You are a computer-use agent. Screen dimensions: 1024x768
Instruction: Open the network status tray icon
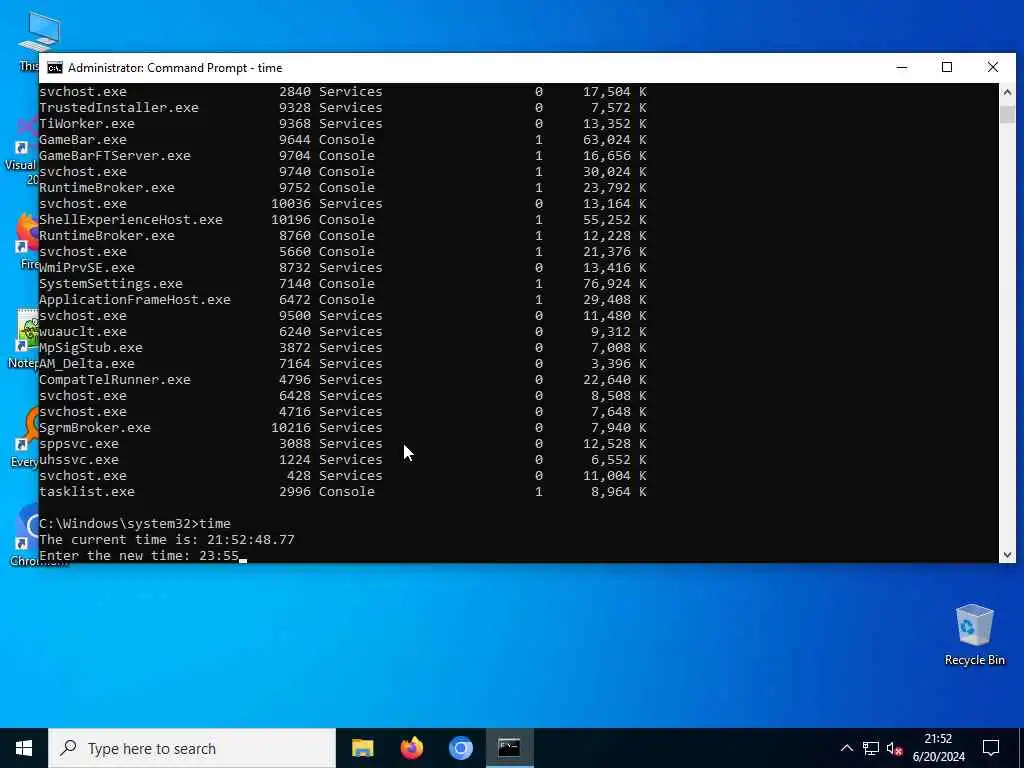[871, 748]
